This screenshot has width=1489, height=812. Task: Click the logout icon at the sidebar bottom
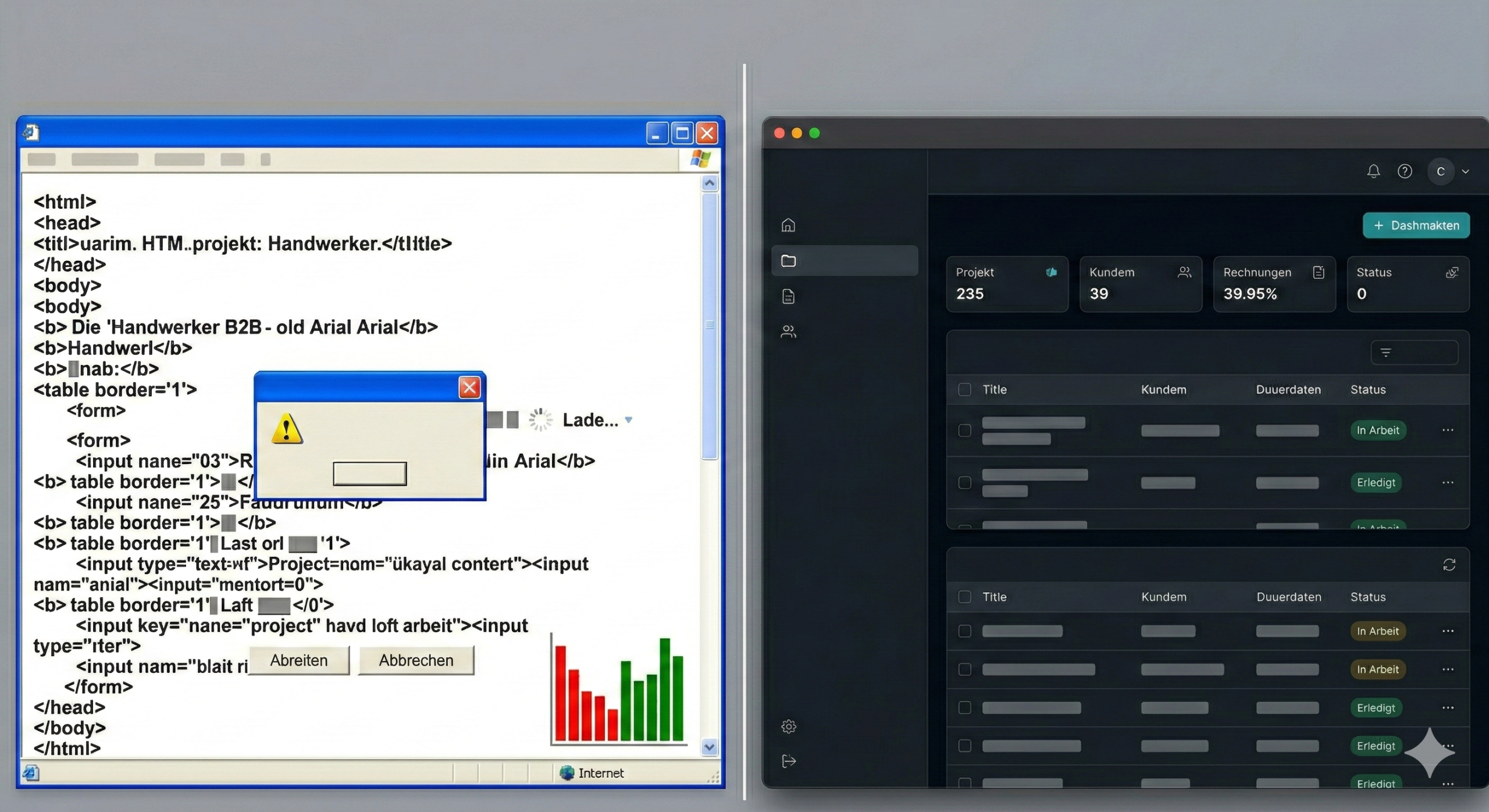[788, 761]
